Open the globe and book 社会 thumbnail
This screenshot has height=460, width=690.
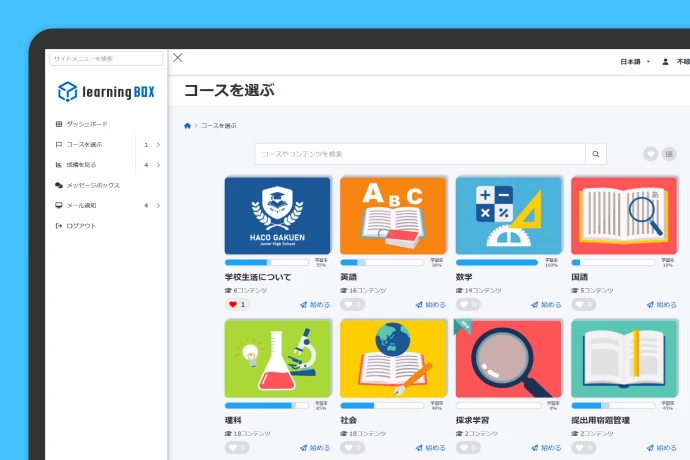(x=393, y=359)
